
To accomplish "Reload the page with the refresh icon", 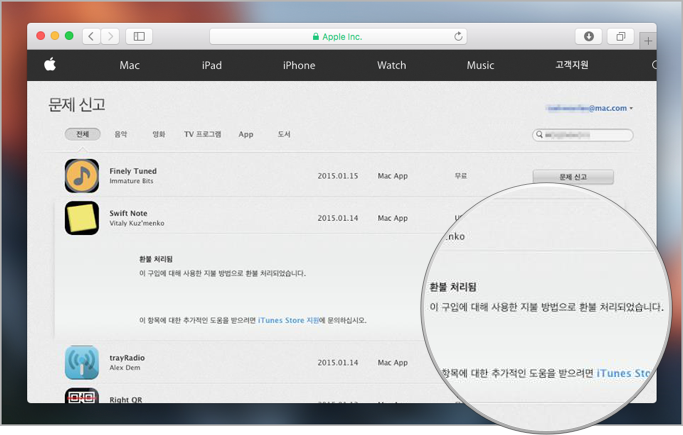I will click(x=458, y=37).
